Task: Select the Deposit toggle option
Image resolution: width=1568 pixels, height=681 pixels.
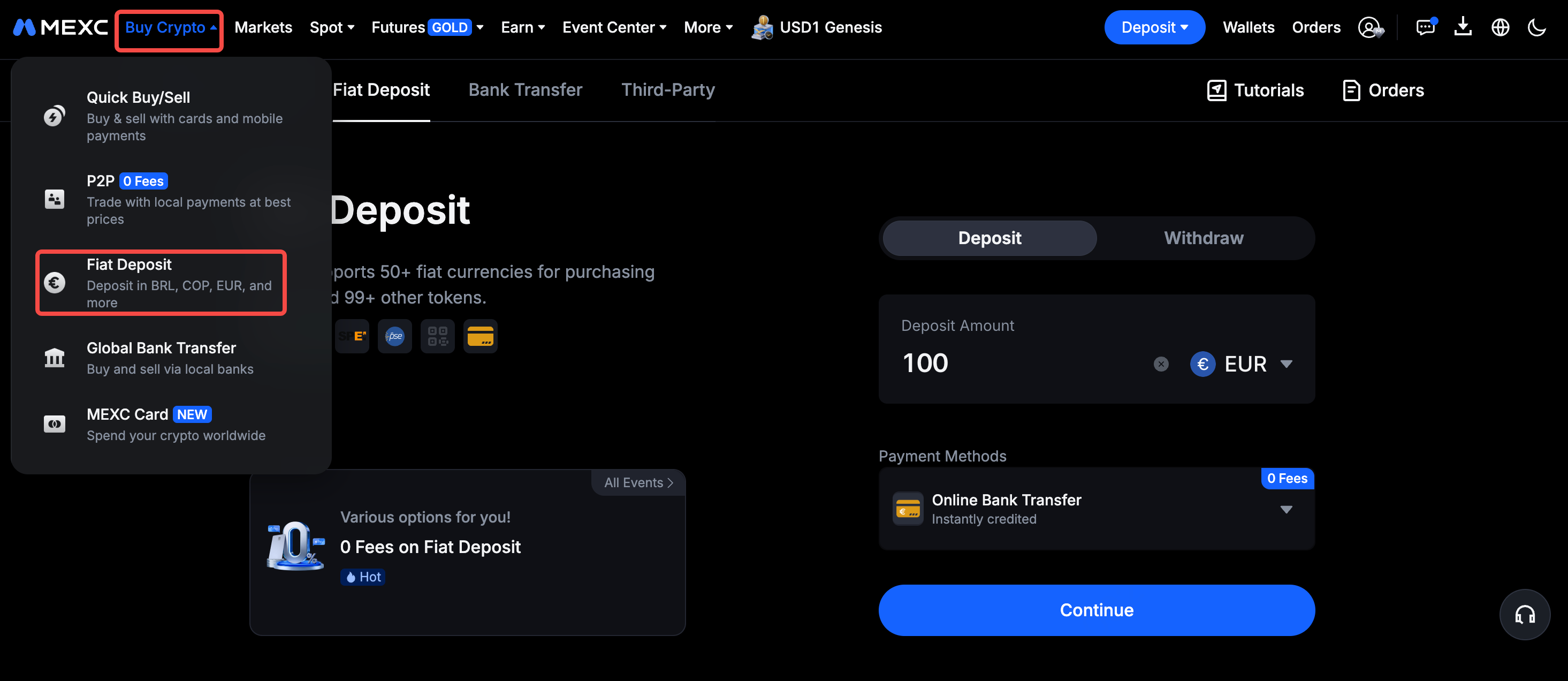Action: click(989, 238)
